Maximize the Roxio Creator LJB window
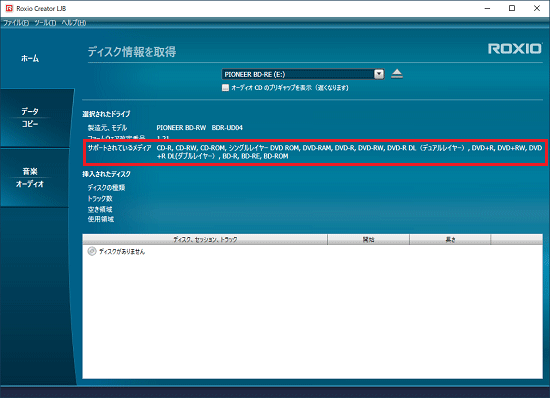 (512, 8)
